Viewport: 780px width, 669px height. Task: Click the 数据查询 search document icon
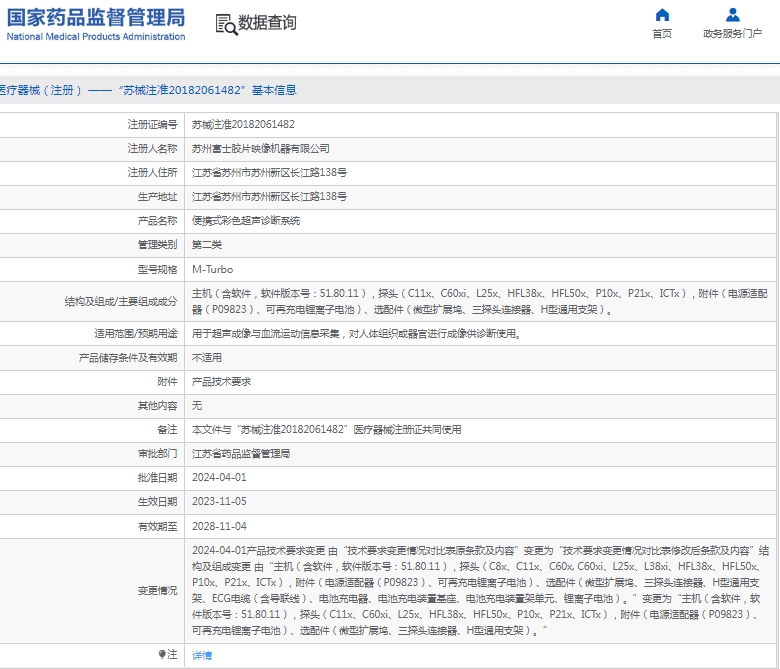(x=226, y=24)
